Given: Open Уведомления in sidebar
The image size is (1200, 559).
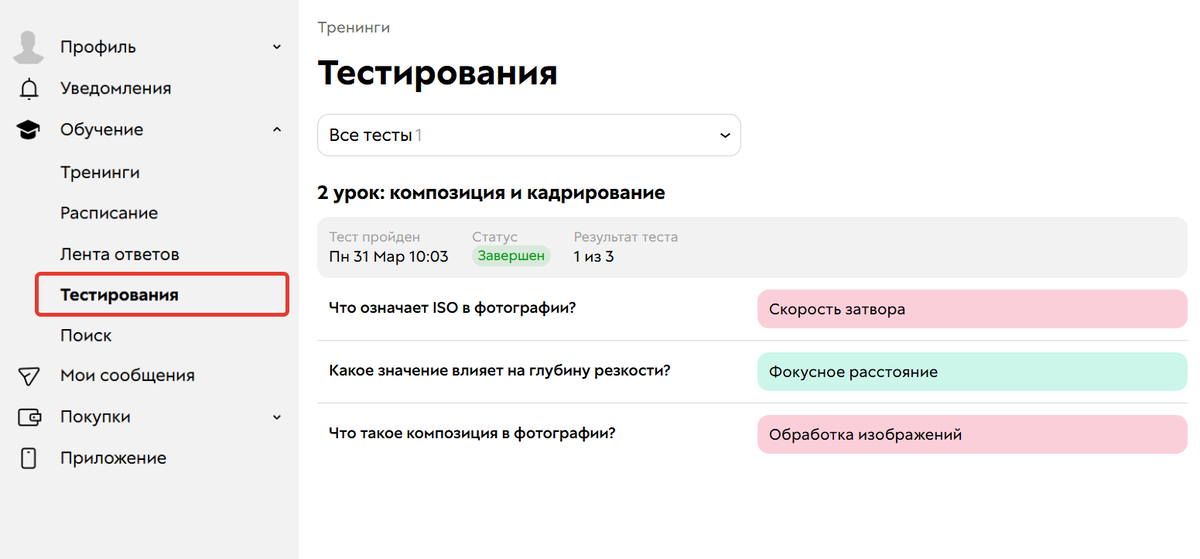Looking at the screenshot, I should click(115, 88).
